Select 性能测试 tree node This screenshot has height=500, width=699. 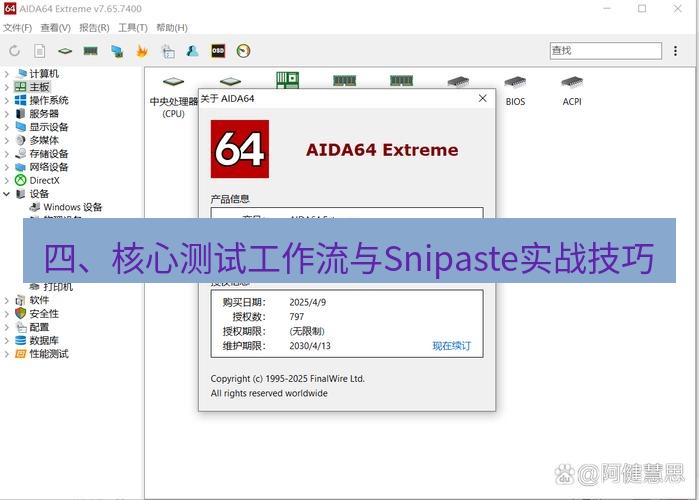click(49, 354)
